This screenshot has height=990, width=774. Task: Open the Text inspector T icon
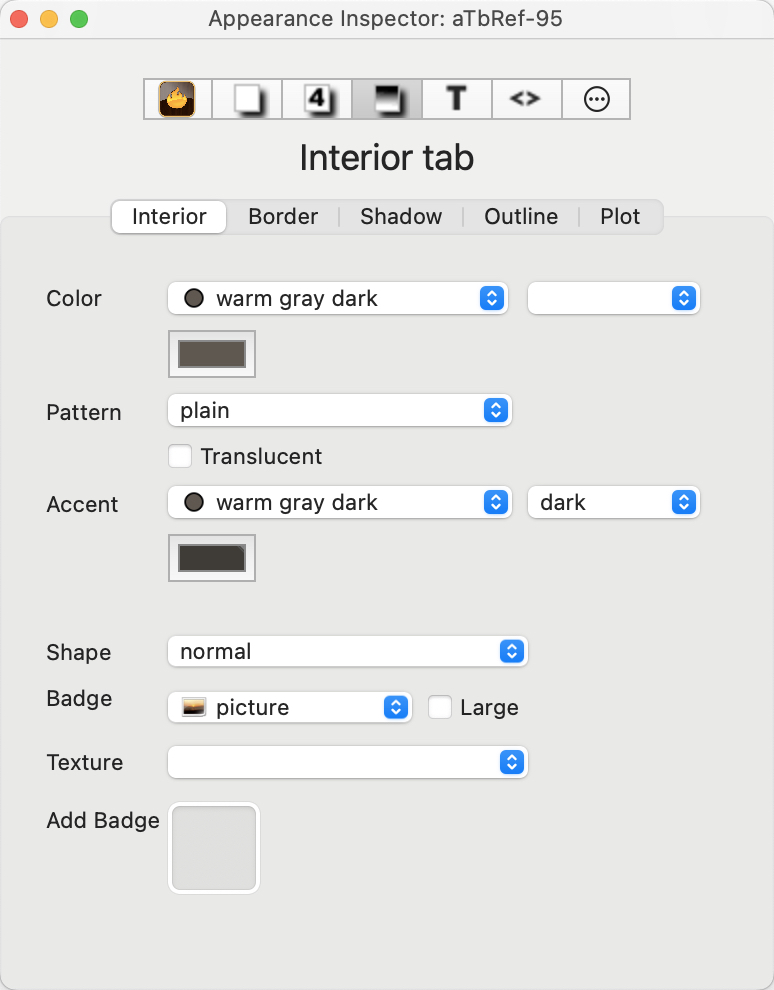[x=456, y=99]
